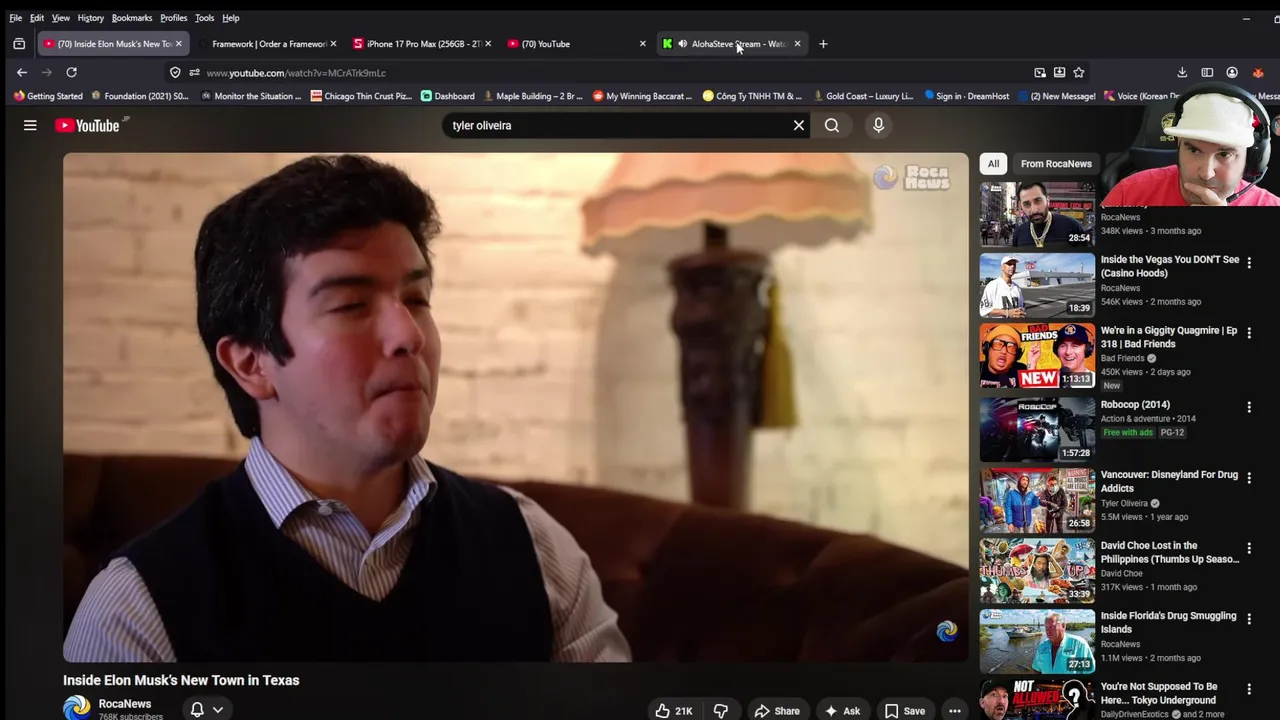Open the File menu
The width and height of the screenshot is (1280, 720).
point(16,18)
